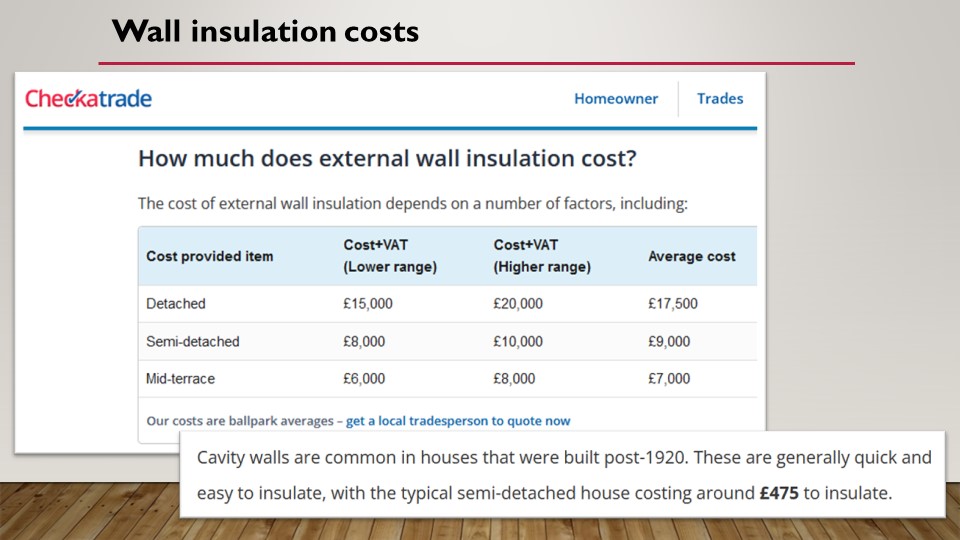The height and width of the screenshot is (540, 960).
Task: Click the £9,000 average cost value
Action: (669, 342)
